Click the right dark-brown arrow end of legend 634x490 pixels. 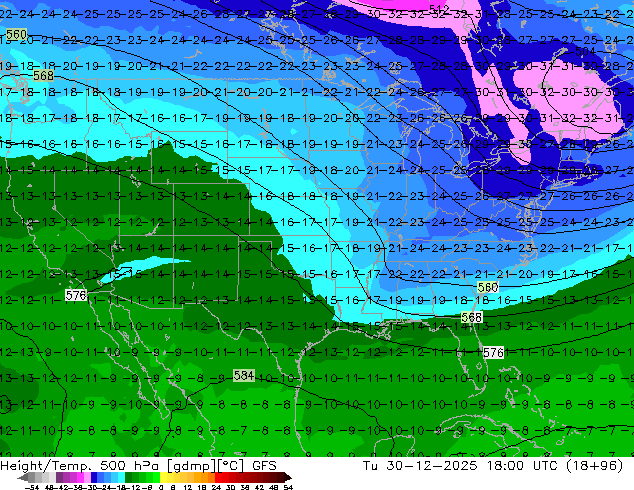coord(287,477)
